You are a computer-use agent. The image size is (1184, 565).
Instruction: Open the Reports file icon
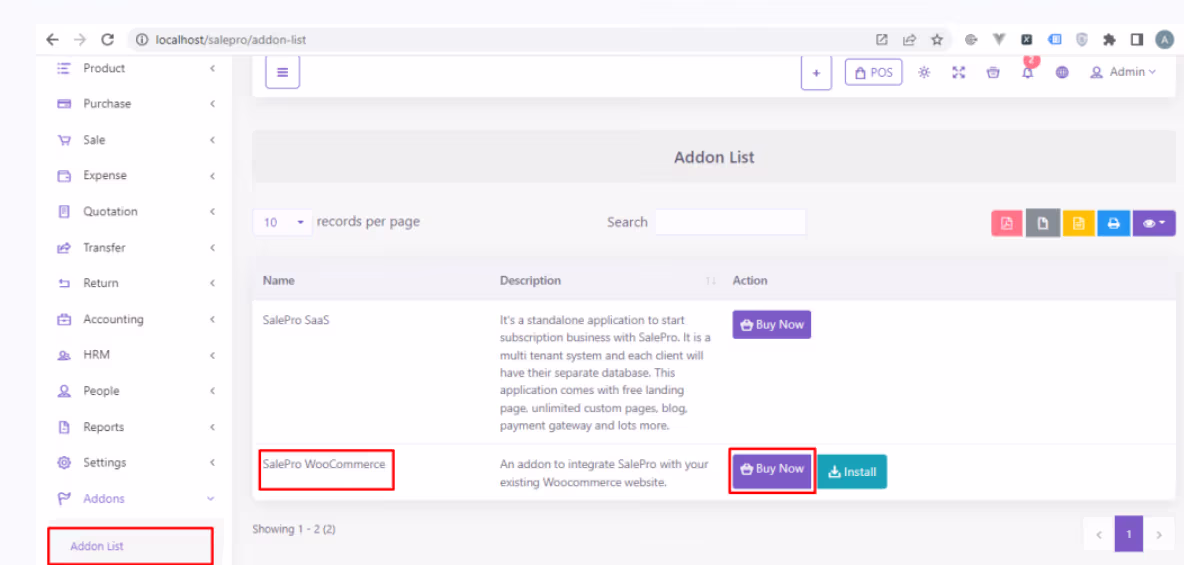[64, 427]
